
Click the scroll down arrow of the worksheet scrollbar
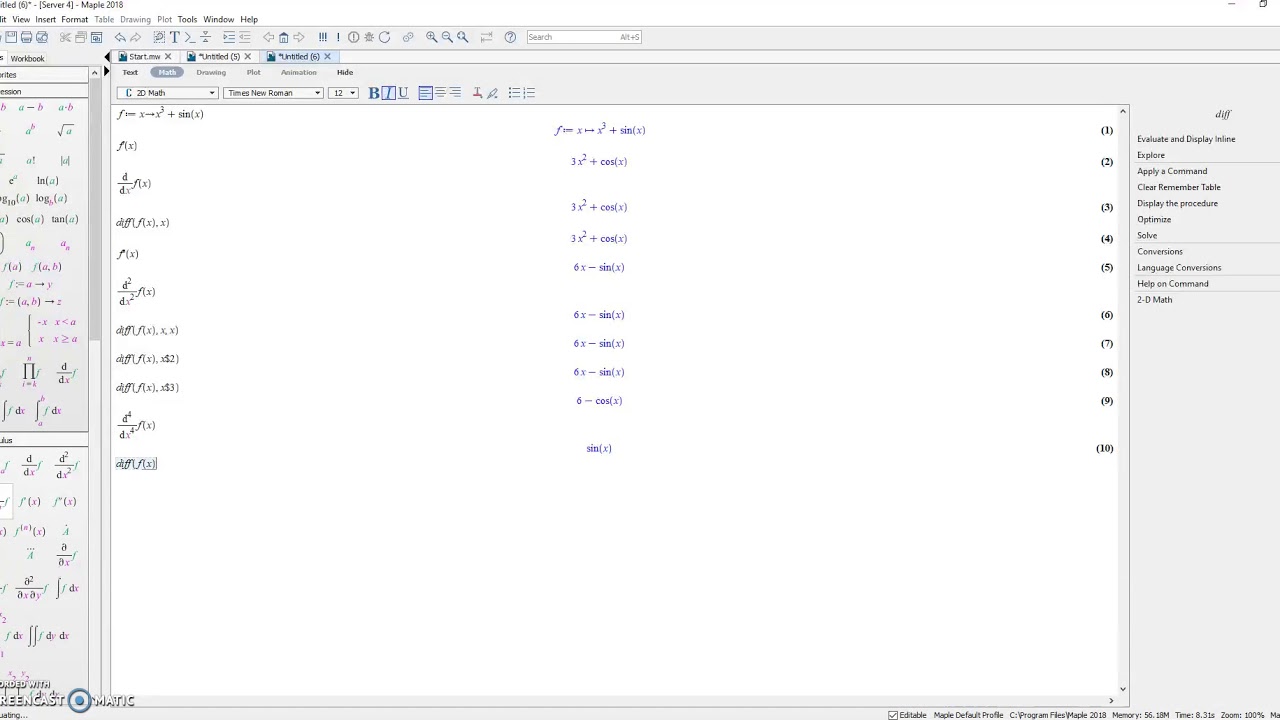point(1122,688)
